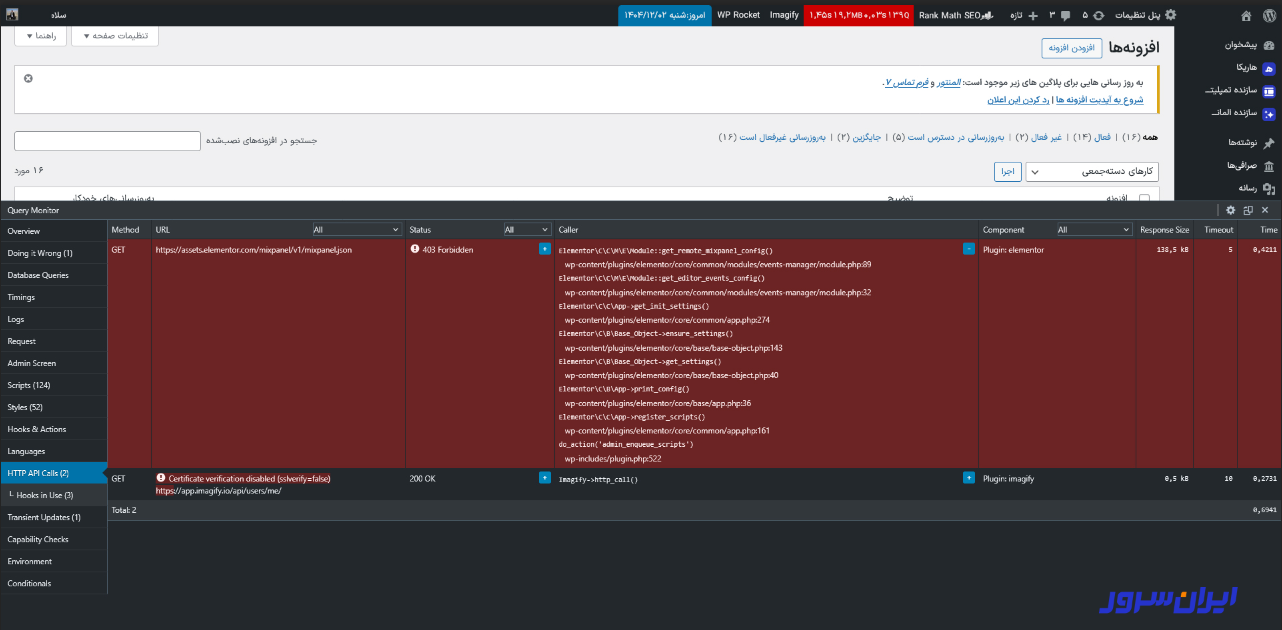The image size is (1282, 630).
Task: Open the site via the home icon
Action: [x=1246, y=13]
